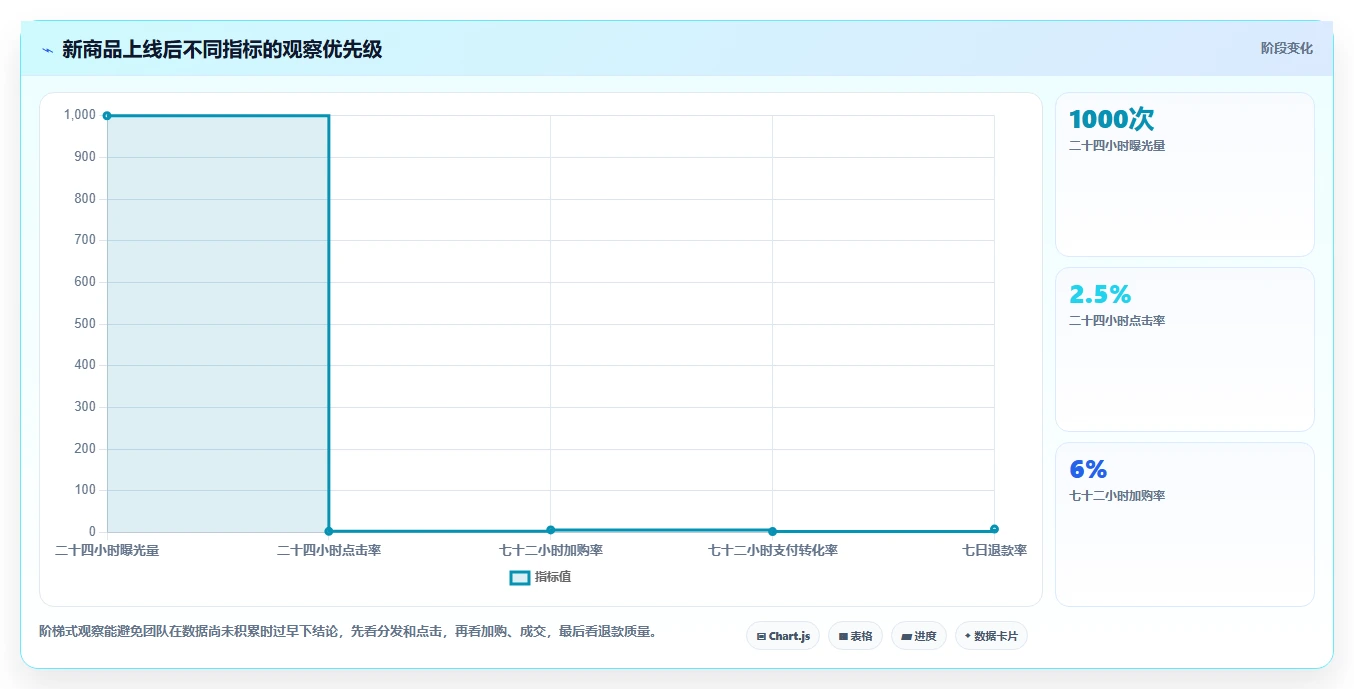Click the 二十四小时点击率 card caption
Image resolution: width=1354 pixels, height=689 pixels.
(x=1117, y=320)
